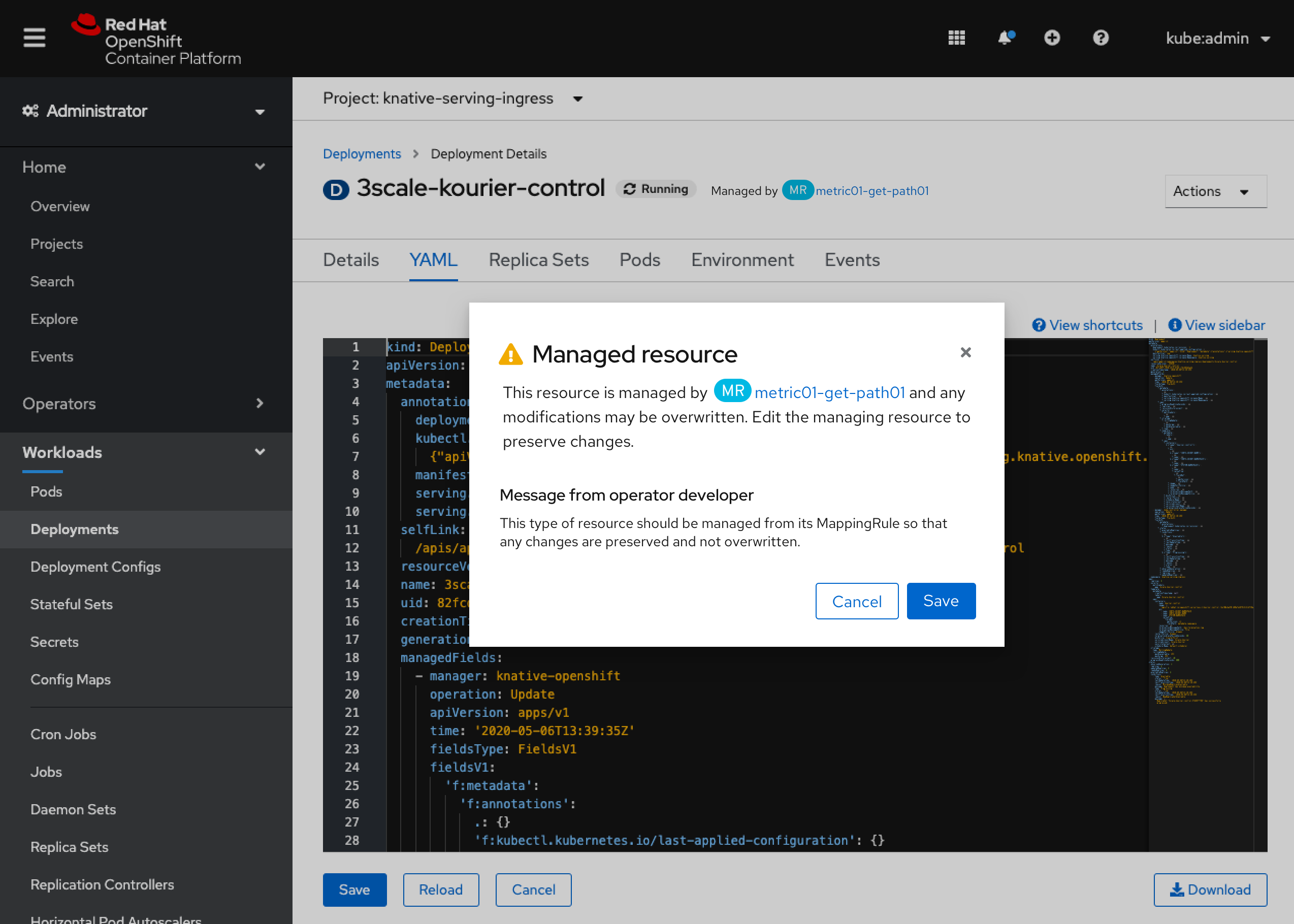Open metric01-get-path01 link in header
The height and width of the screenshot is (924, 1294).
872,190
